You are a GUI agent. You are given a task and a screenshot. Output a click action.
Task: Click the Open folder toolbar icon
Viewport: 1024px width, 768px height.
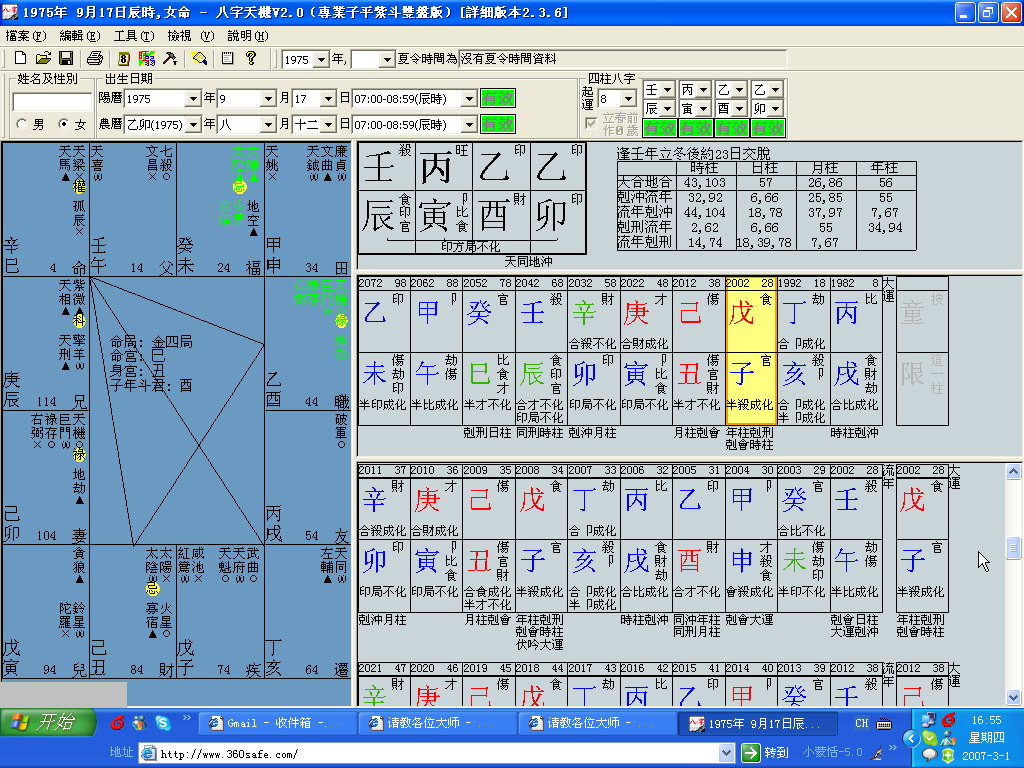pos(42,58)
